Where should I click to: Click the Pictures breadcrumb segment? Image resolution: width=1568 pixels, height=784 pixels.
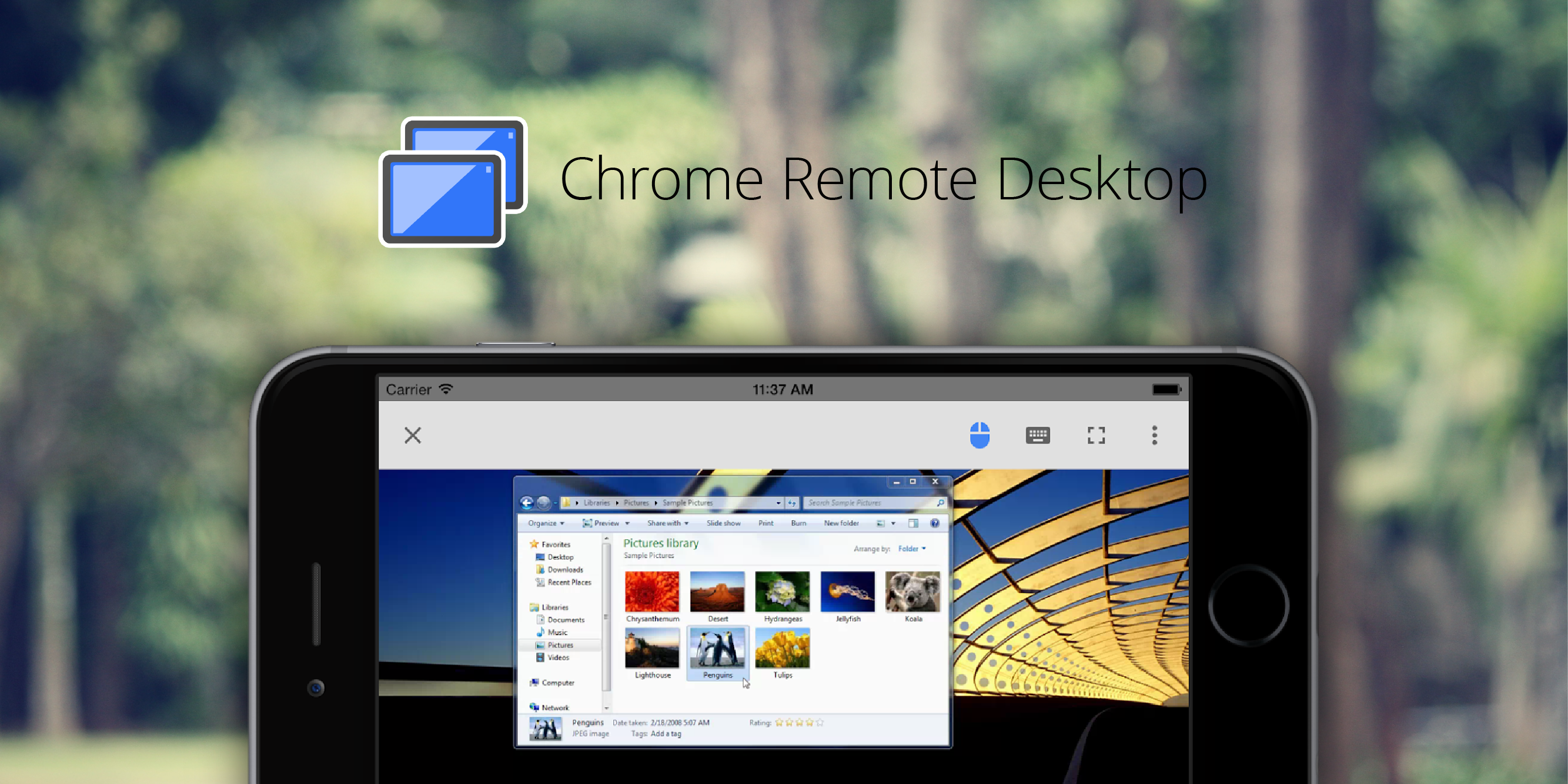[x=636, y=503]
